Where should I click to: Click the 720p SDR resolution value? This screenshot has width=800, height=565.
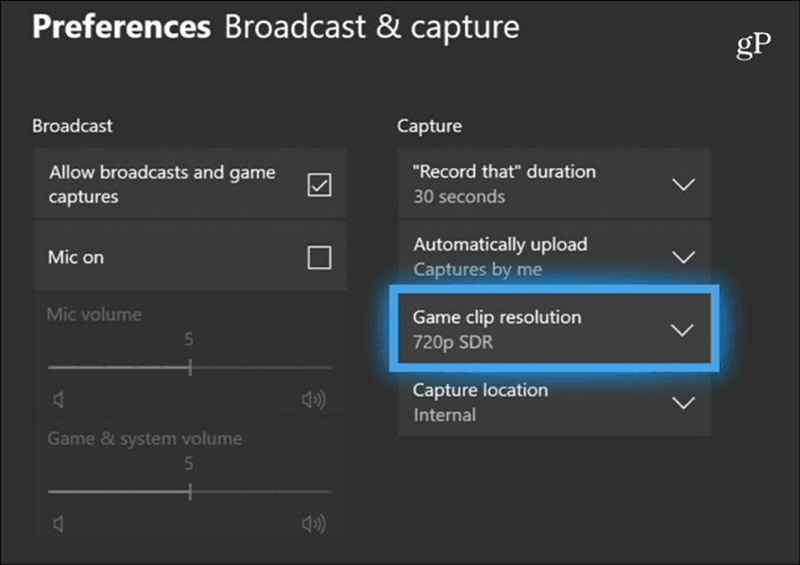tap(452, 342)
